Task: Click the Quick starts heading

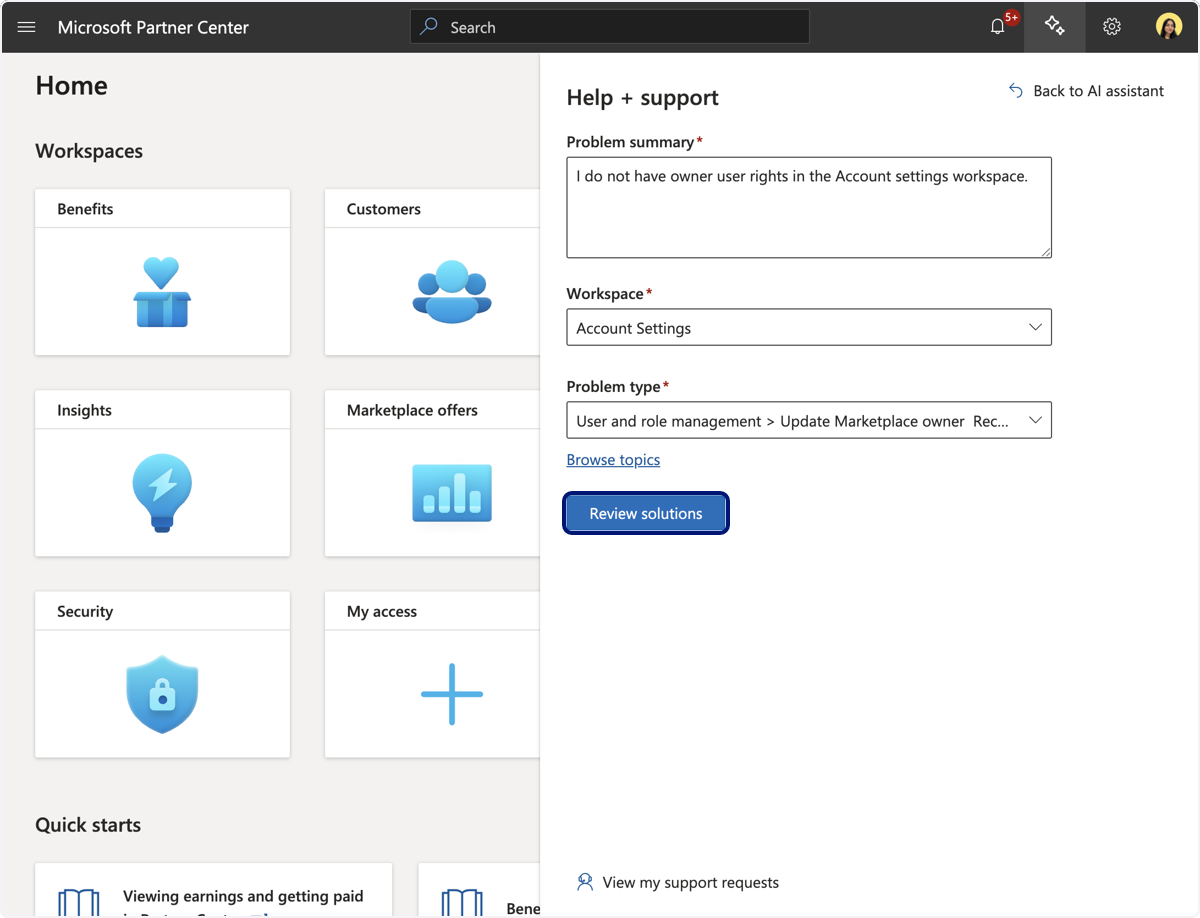Action: click(88, 825)
